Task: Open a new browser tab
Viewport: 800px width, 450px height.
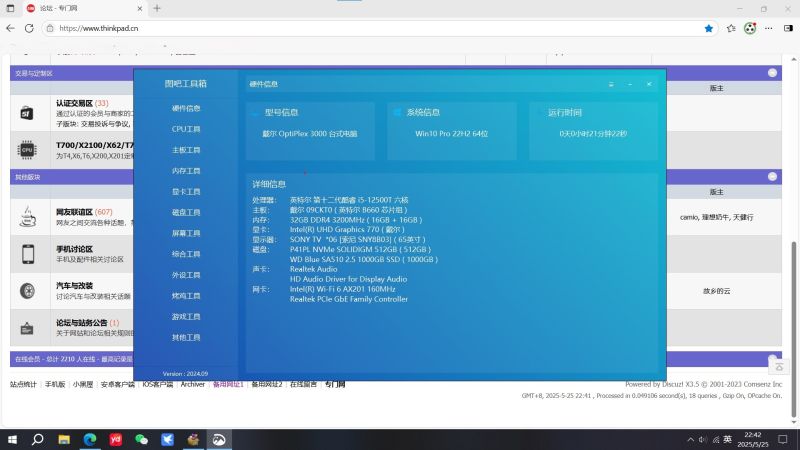Action: 157,8
